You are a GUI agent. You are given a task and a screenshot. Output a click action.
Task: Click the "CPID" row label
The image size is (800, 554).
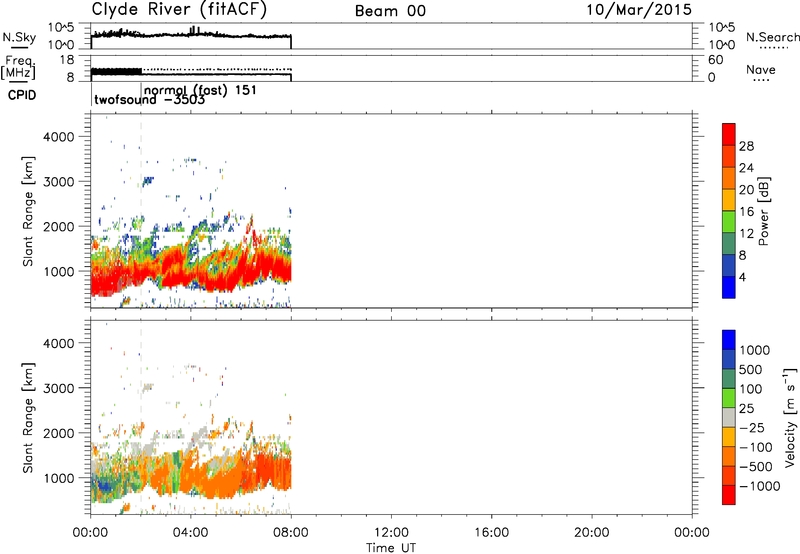[22, 95]
